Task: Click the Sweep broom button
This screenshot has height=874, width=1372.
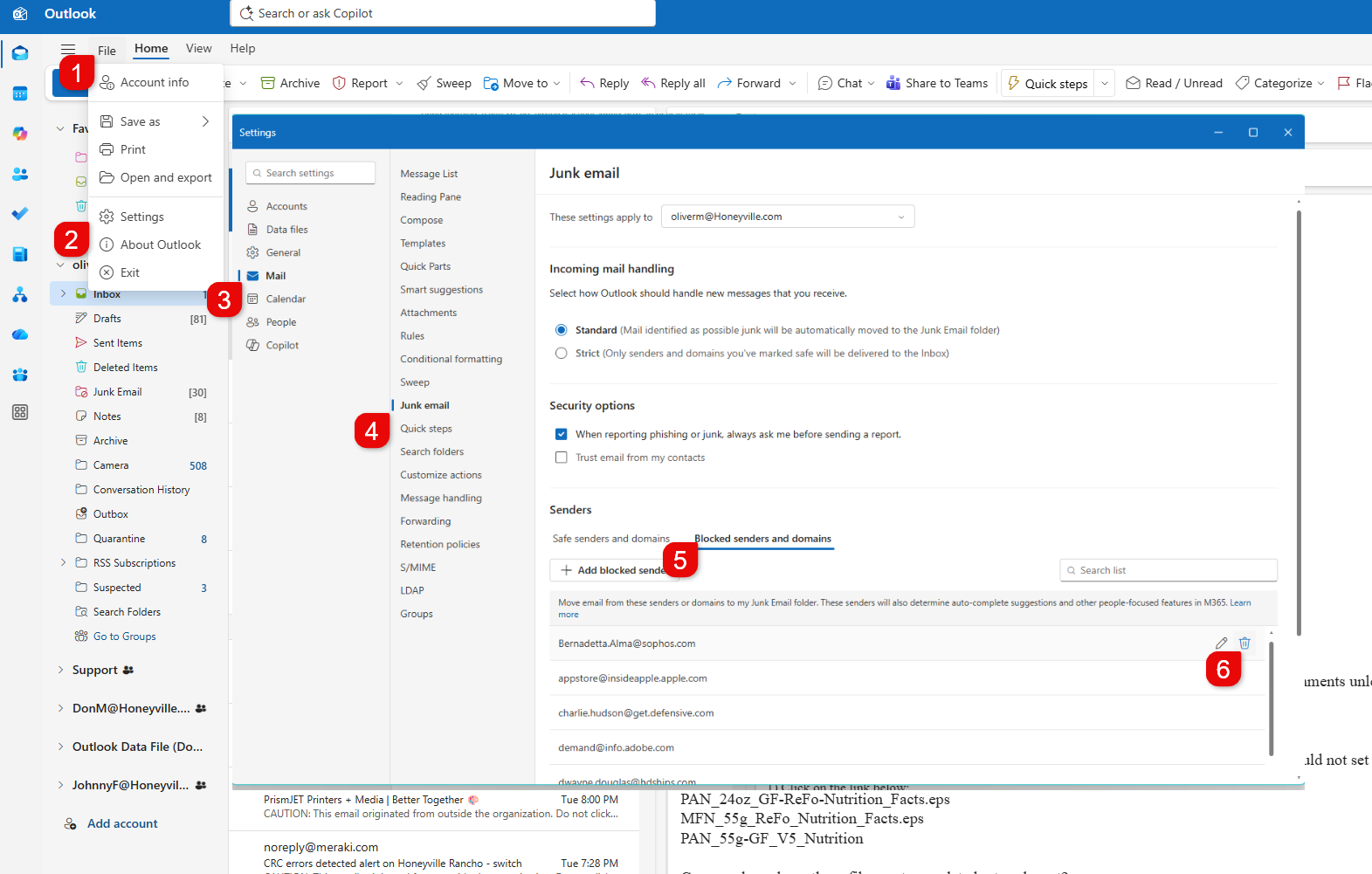Action: pos(444,83)
